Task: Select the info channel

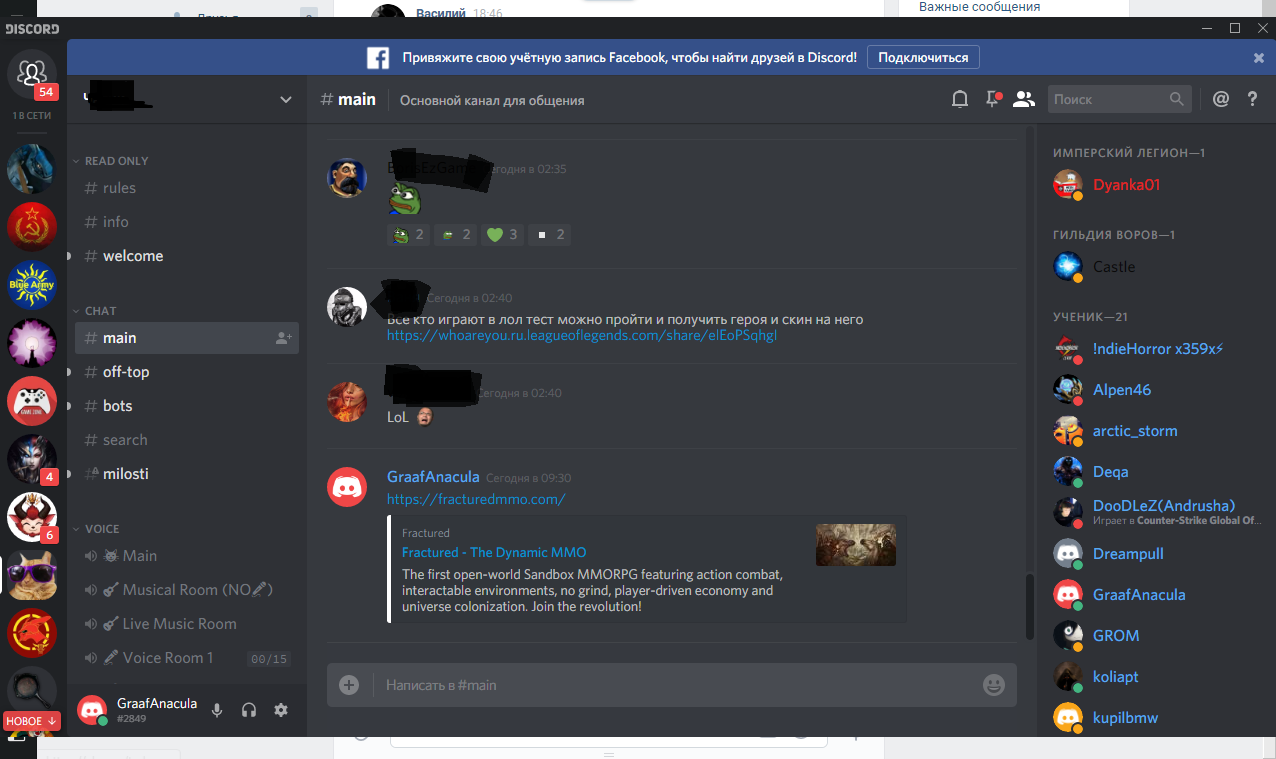Action: tap(187, 222)
